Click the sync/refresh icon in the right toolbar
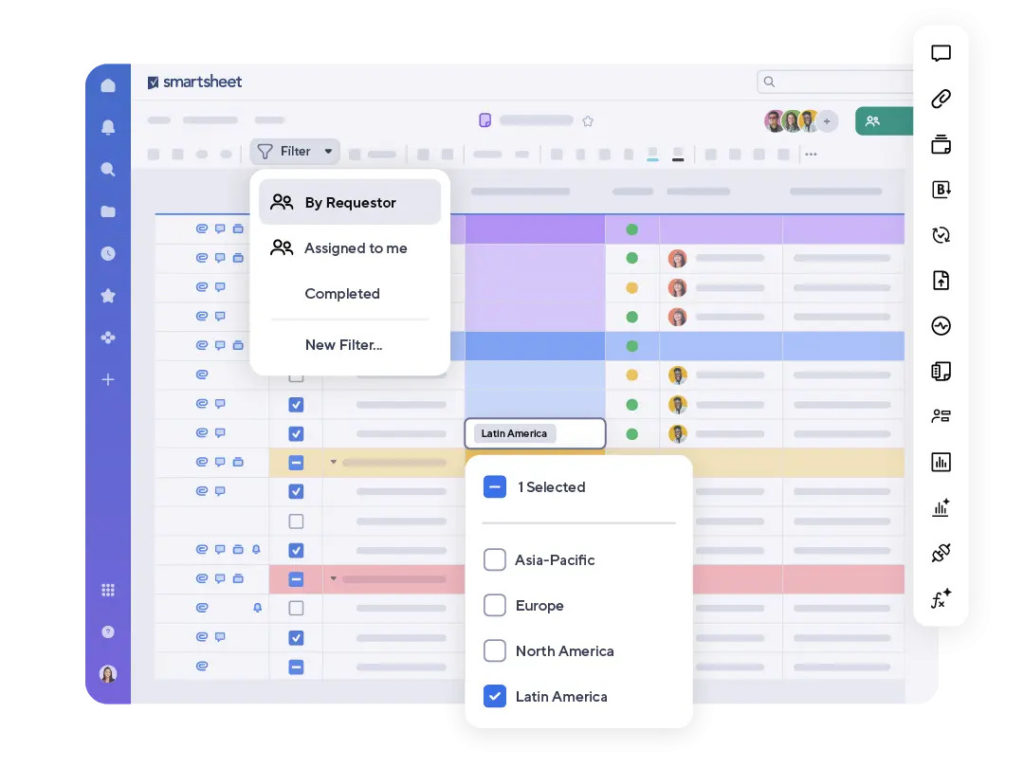 pyautogui.click(x=940, y=235)
